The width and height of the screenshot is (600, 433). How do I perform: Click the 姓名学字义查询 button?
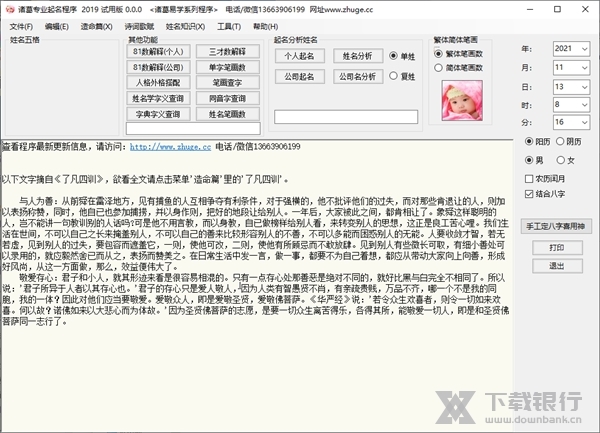pos(158,98)
